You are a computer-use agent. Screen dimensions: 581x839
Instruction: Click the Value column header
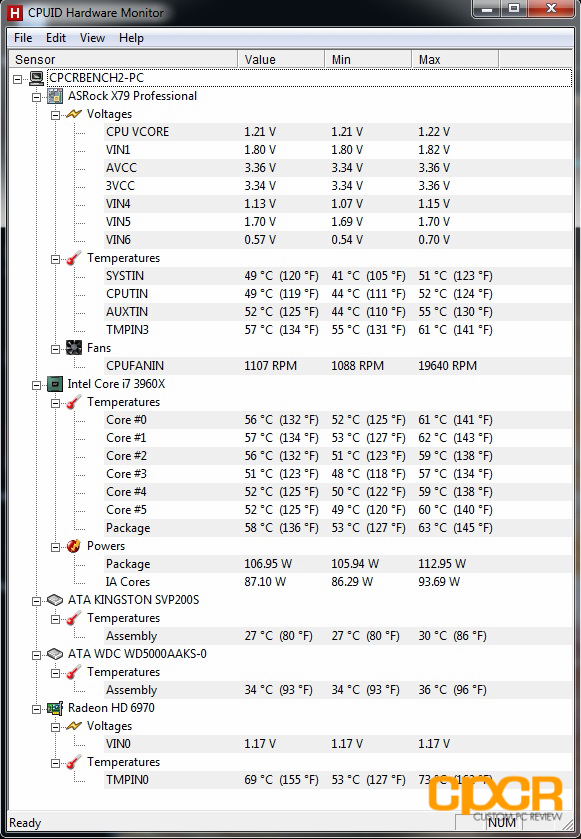coord(281,59)
